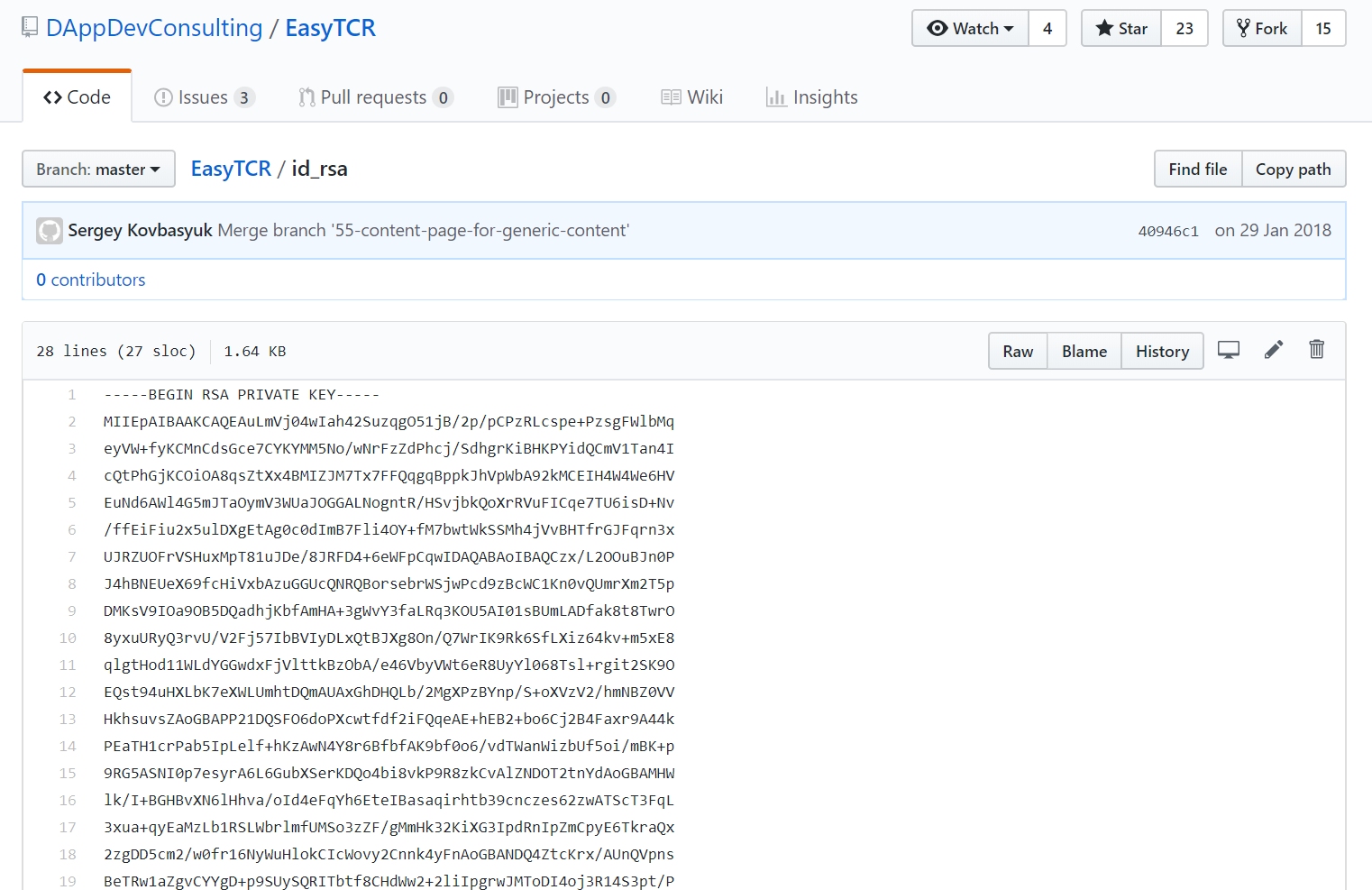This screenshot has height=890, width=1372.
Task: Open DAppDevConsulting owner link
Action: pyautogui.click(x=154, y=28)
